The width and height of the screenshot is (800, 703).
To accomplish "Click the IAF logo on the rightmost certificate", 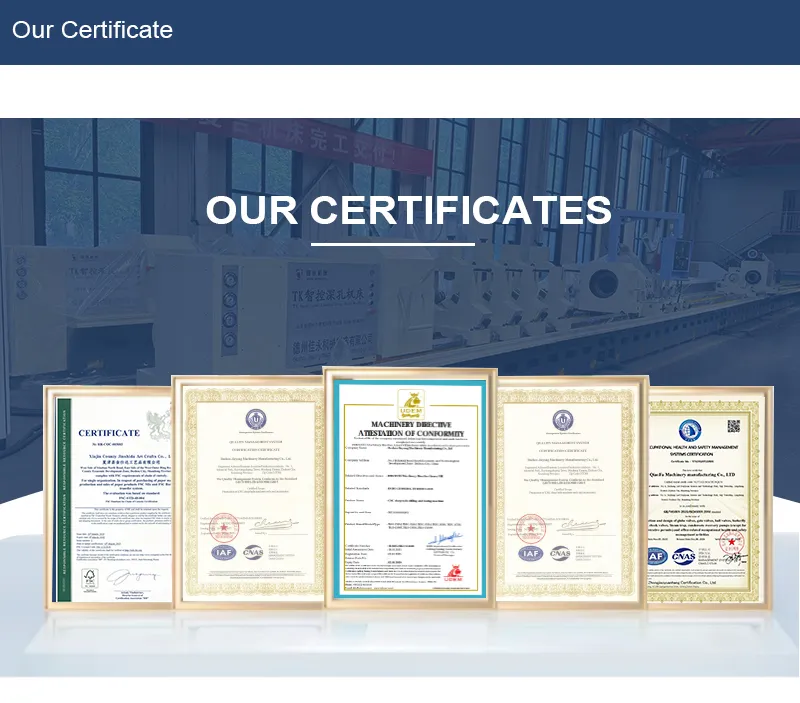I will [x=656, y=557].
